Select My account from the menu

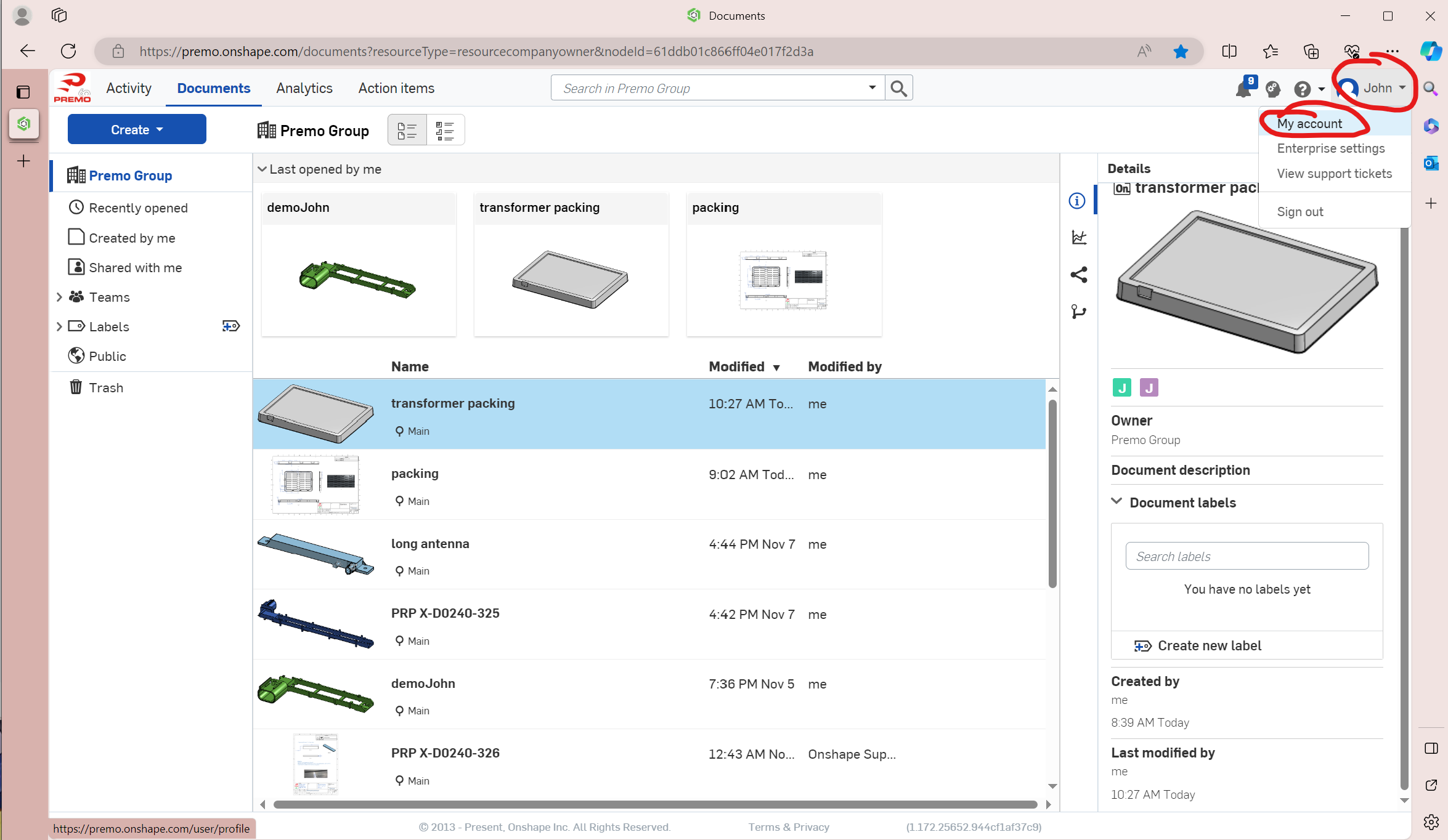click(1309, 124)
